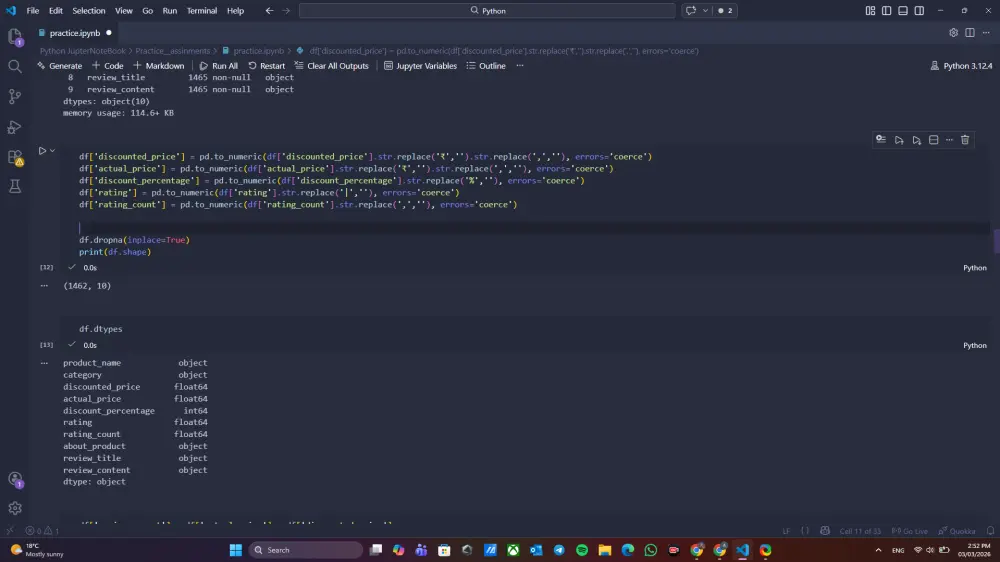Expand Copilot chat dropdown arrow
The image size is (1000, 562).
click(705, 11)
